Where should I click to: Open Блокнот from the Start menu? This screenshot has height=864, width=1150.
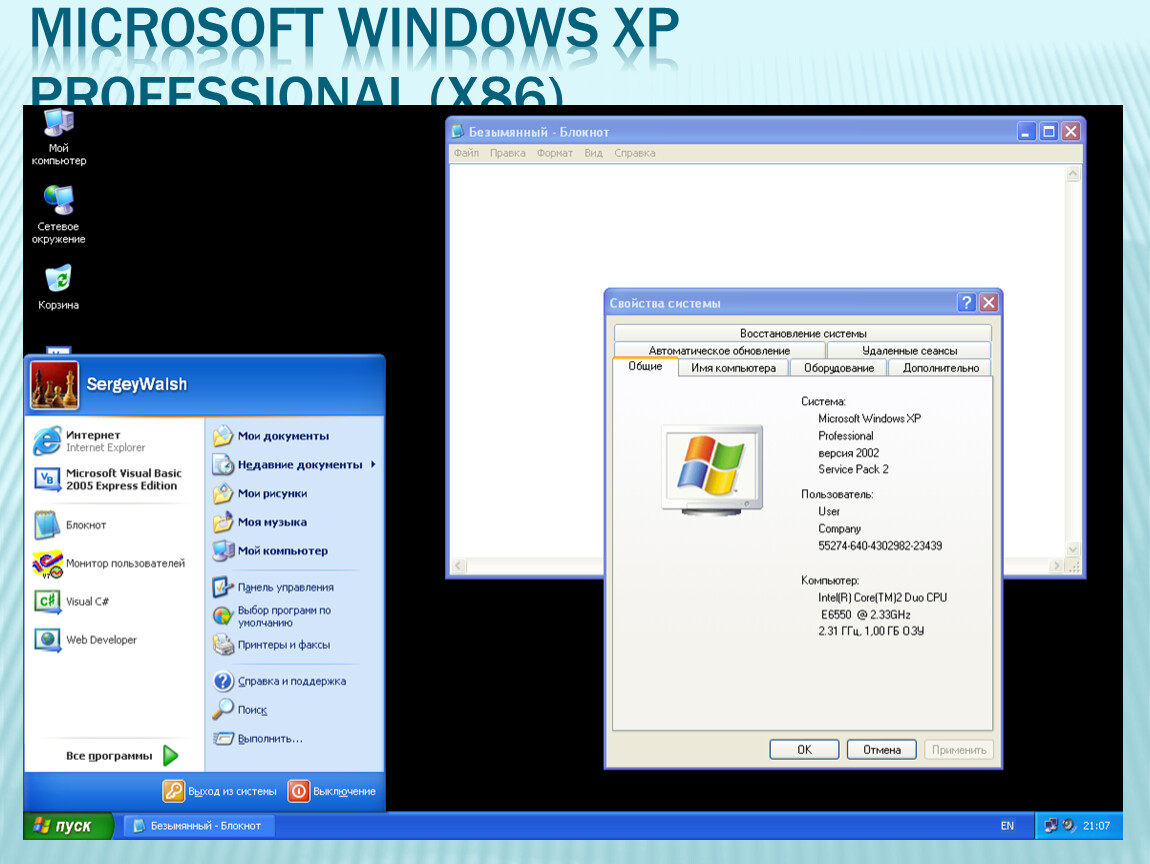click(70, 525)
